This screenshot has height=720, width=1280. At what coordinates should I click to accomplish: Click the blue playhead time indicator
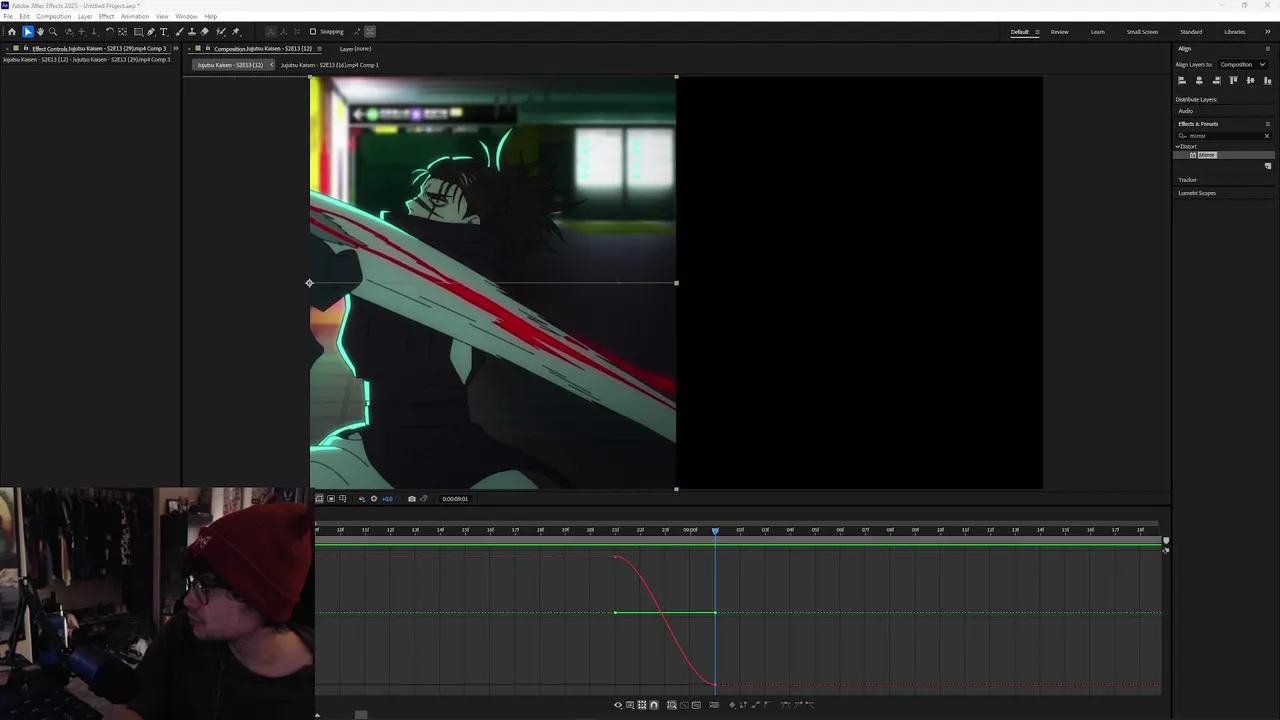click(x=715, y=530)
